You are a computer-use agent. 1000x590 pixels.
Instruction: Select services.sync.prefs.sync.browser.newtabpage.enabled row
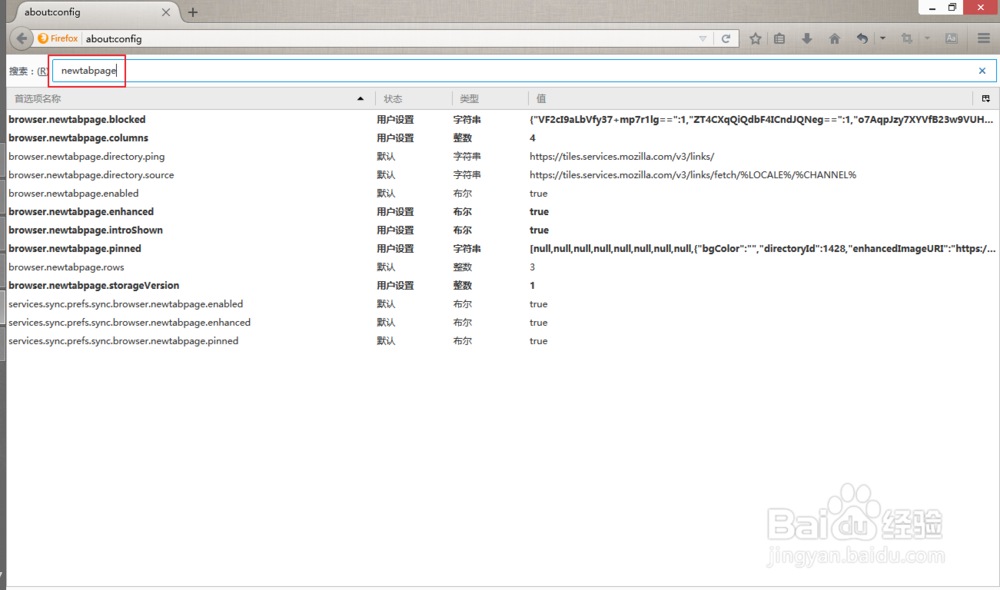pos(502,304)
